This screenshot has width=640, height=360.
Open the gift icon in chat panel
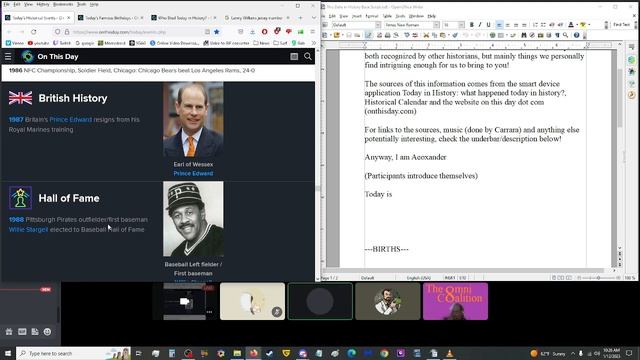[9, 332]
